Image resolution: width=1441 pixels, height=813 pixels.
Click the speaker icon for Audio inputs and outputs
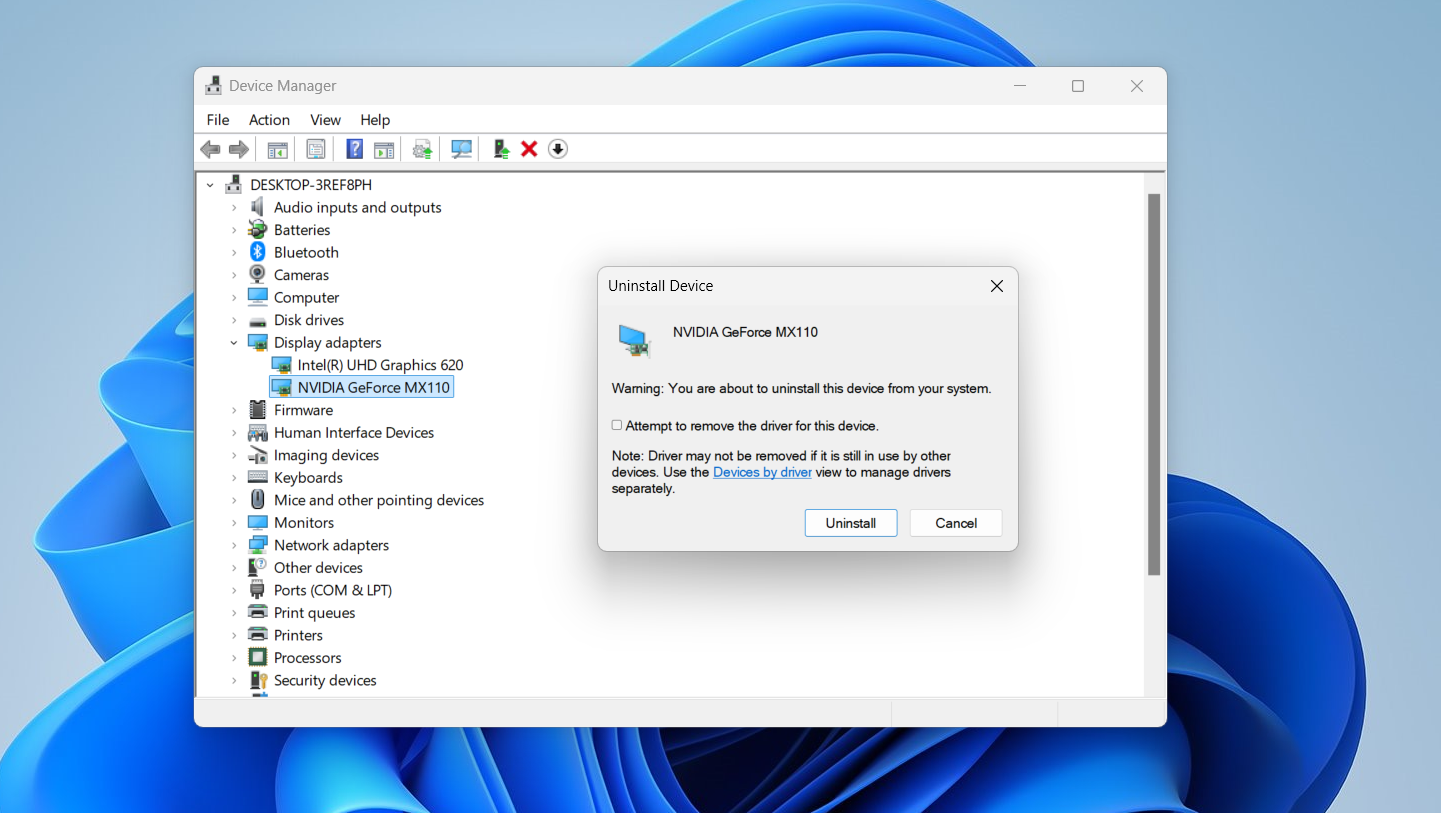tap(258, 207)
